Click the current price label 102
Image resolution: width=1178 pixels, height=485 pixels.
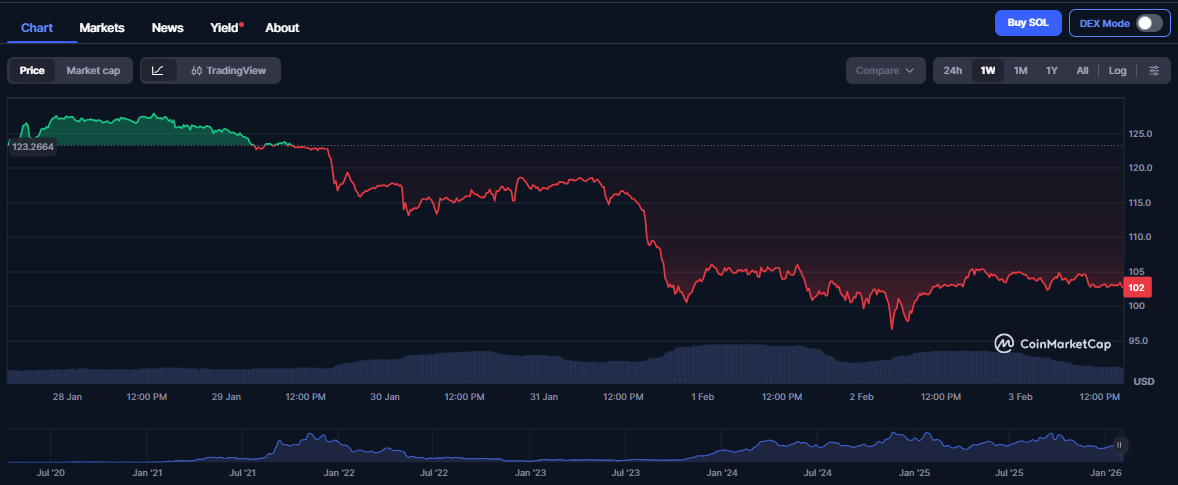1137,288
